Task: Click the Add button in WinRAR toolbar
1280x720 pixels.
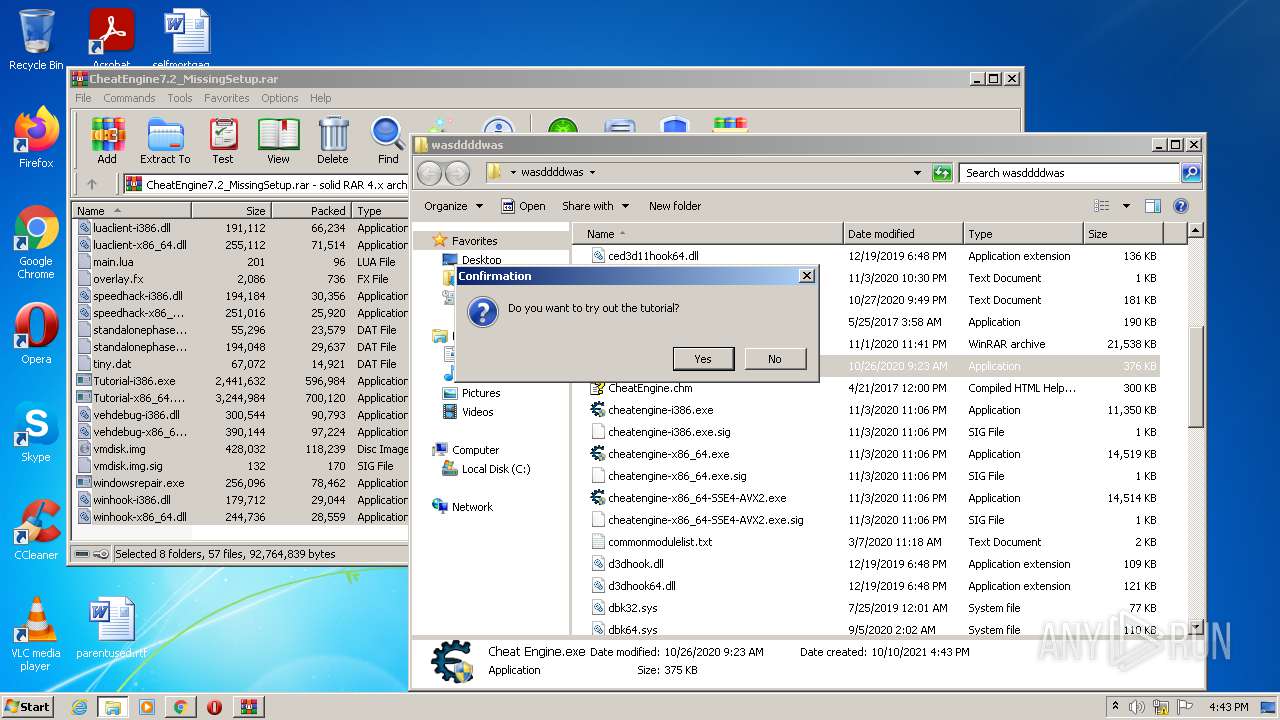Action: tap(107, 140)
